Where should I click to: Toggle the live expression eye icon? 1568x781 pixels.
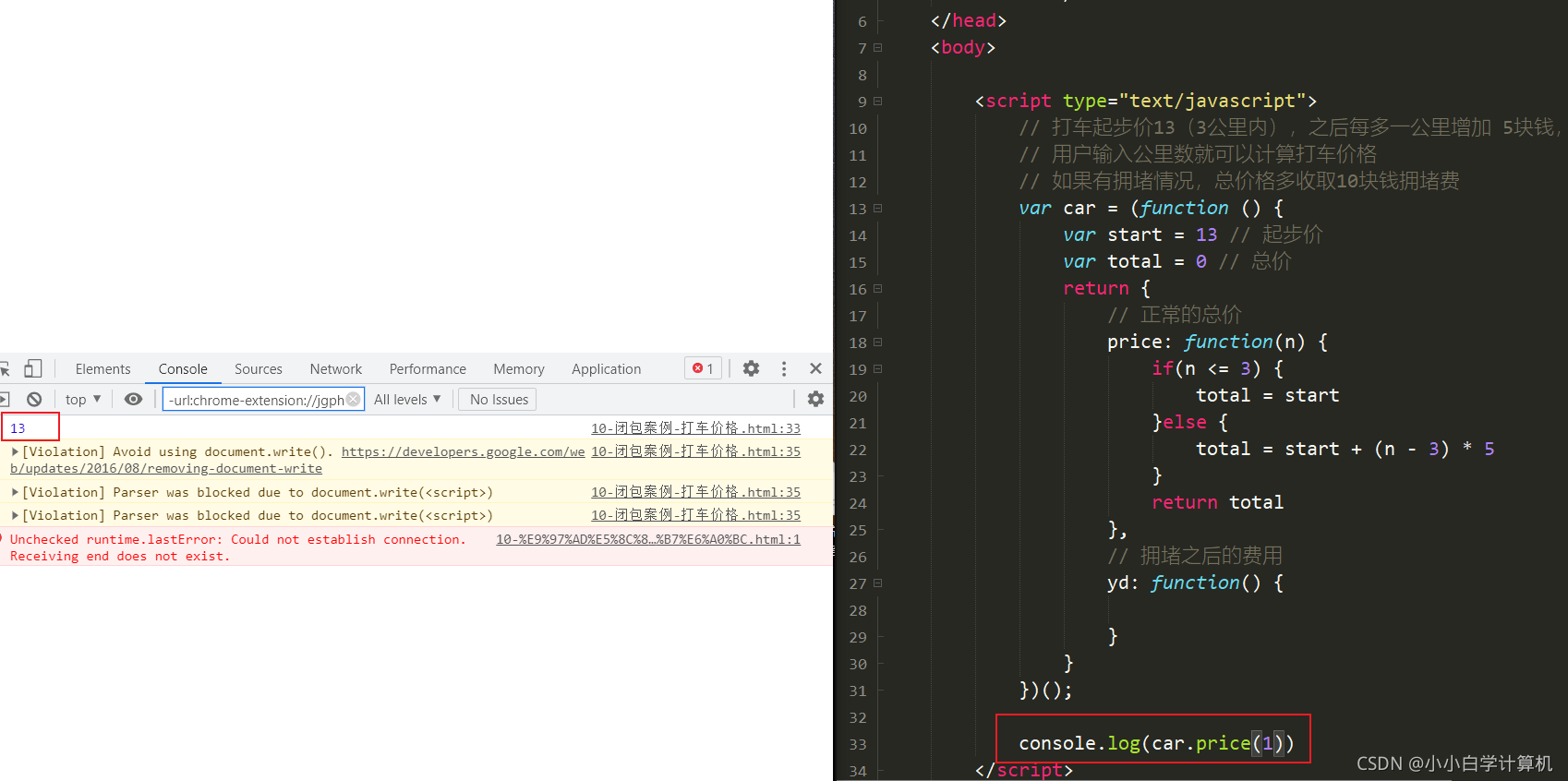pyautogui.click(x=134, y=399)
